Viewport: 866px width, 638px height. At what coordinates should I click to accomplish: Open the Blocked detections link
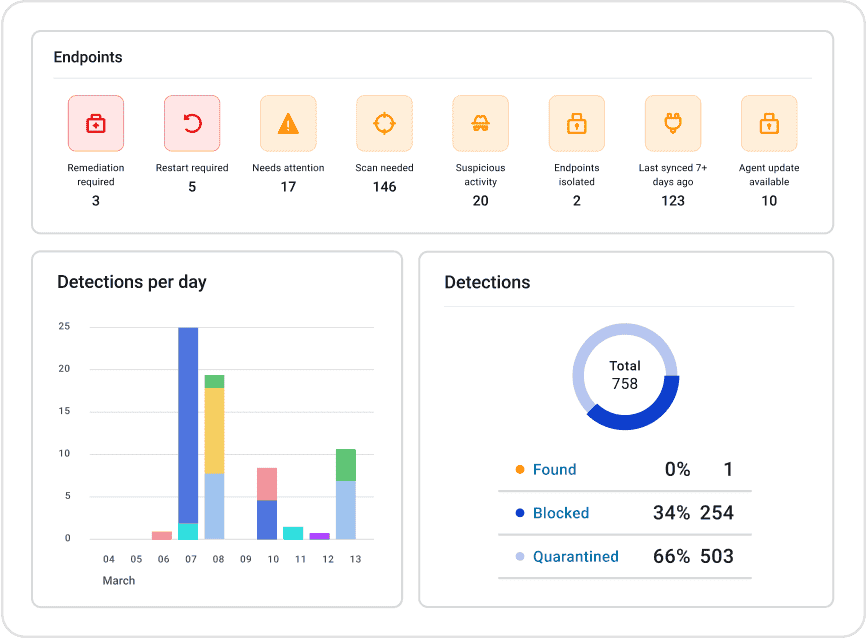click(x=561, y=512)
